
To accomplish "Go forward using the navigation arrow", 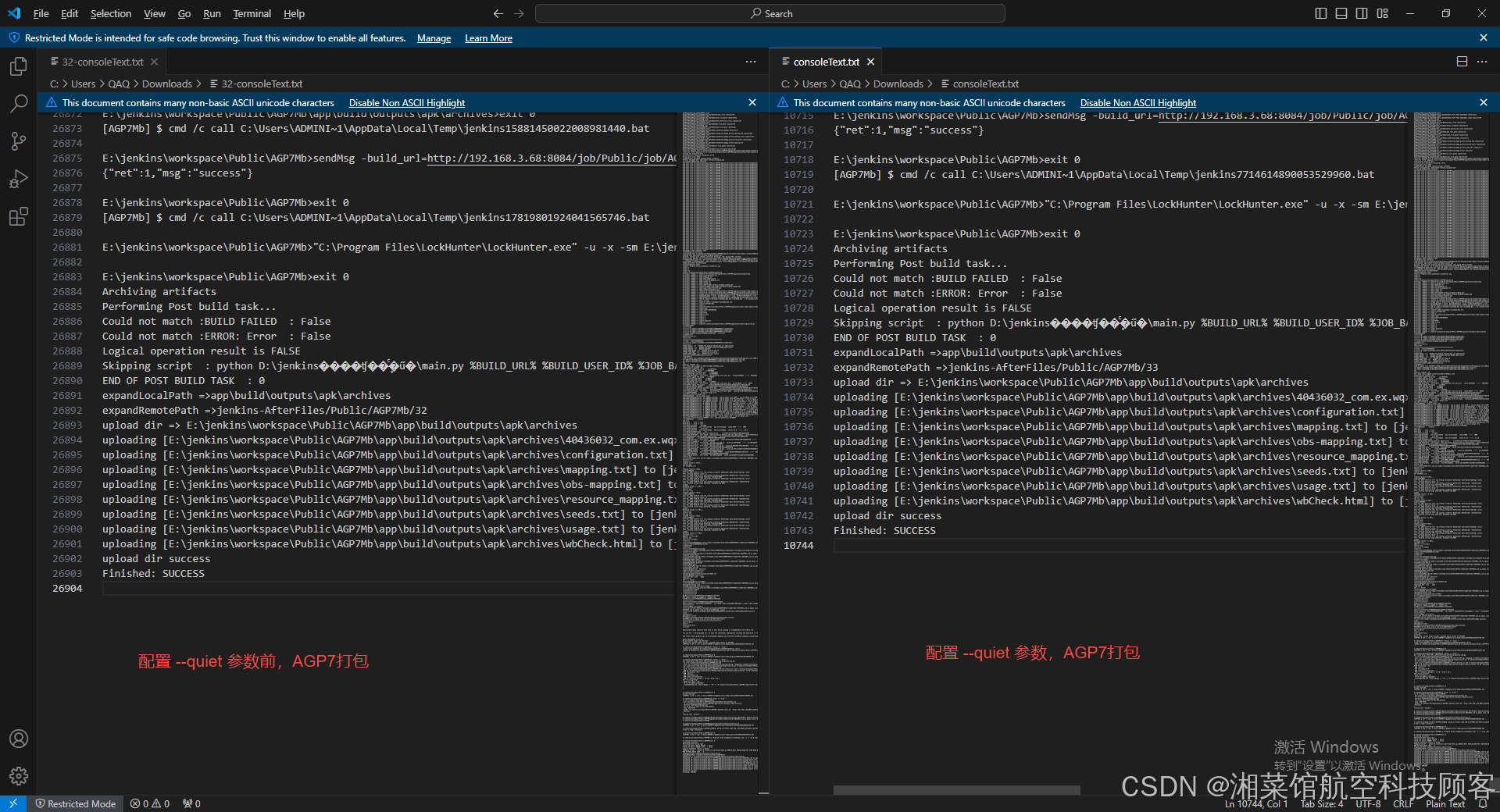I will pos(520,13).
